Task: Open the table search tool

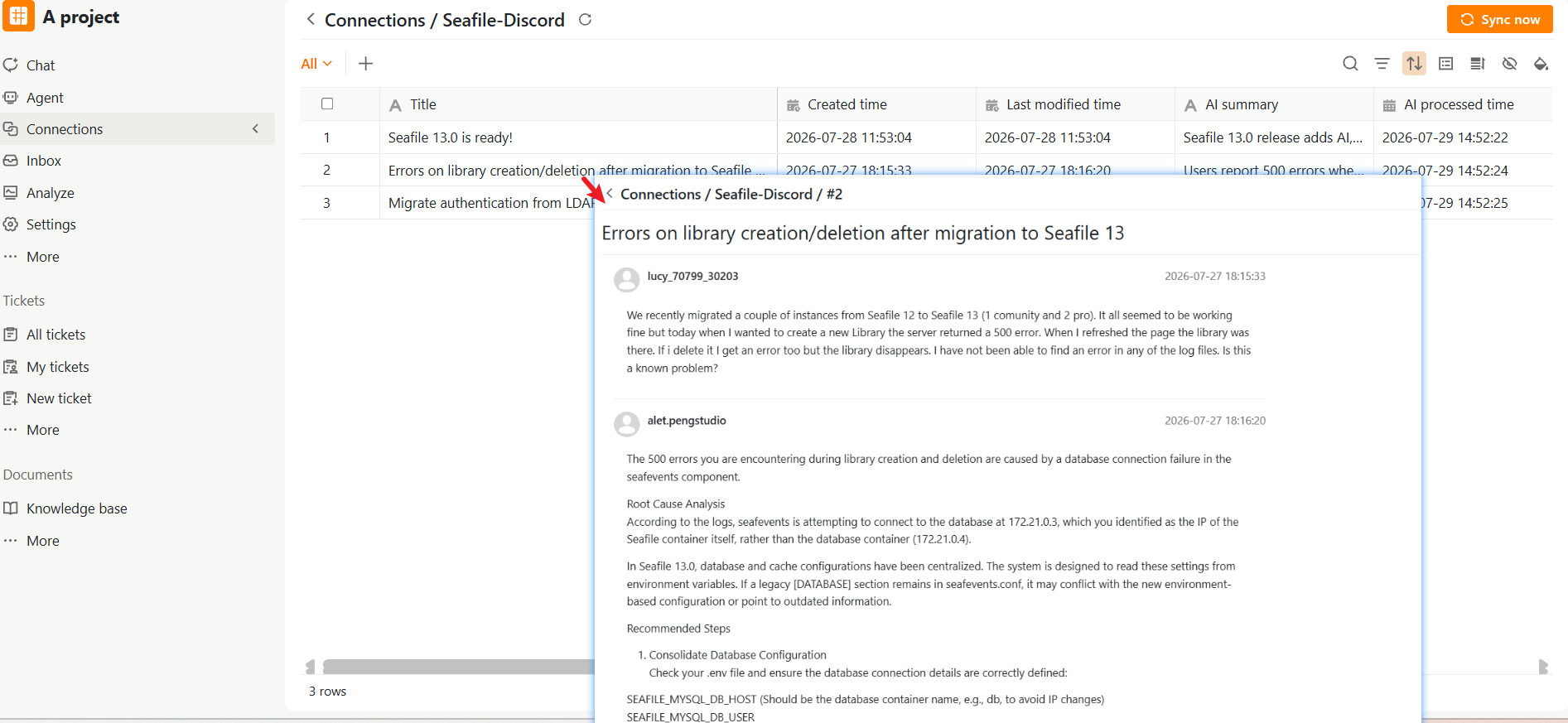Action: tap(1350, 64)
